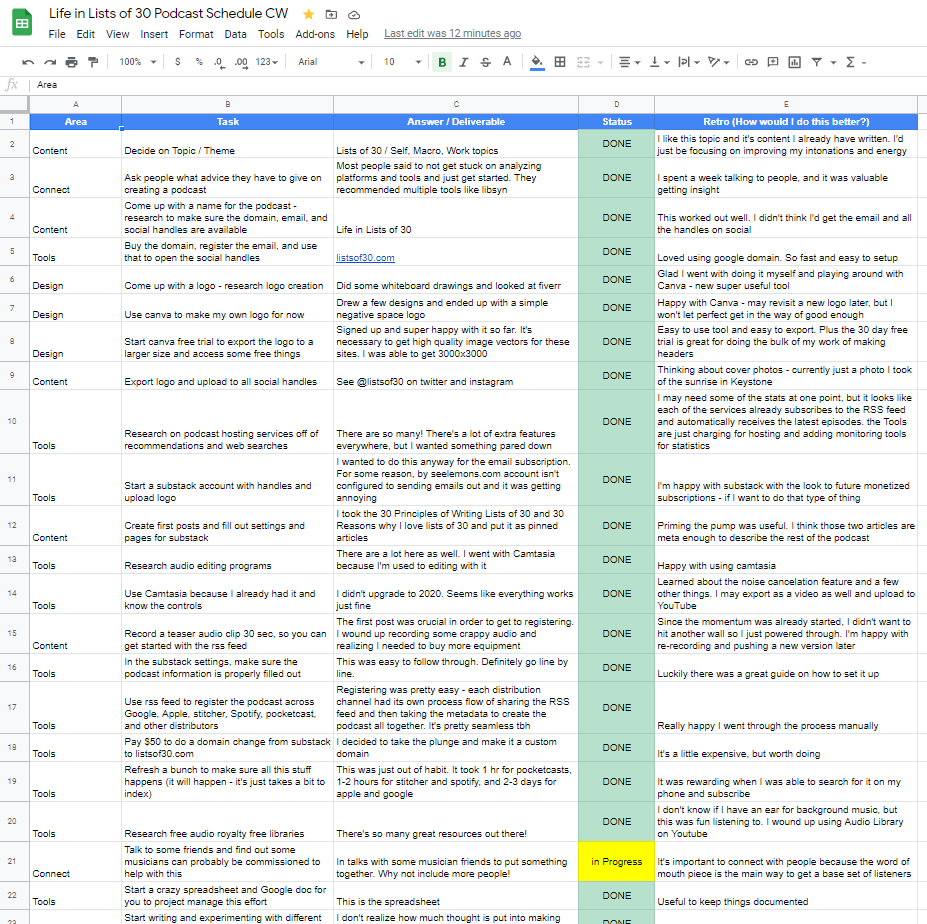Click the Insert chart icon
This screenshot has width=927, height=924.
tap(795, 62)
